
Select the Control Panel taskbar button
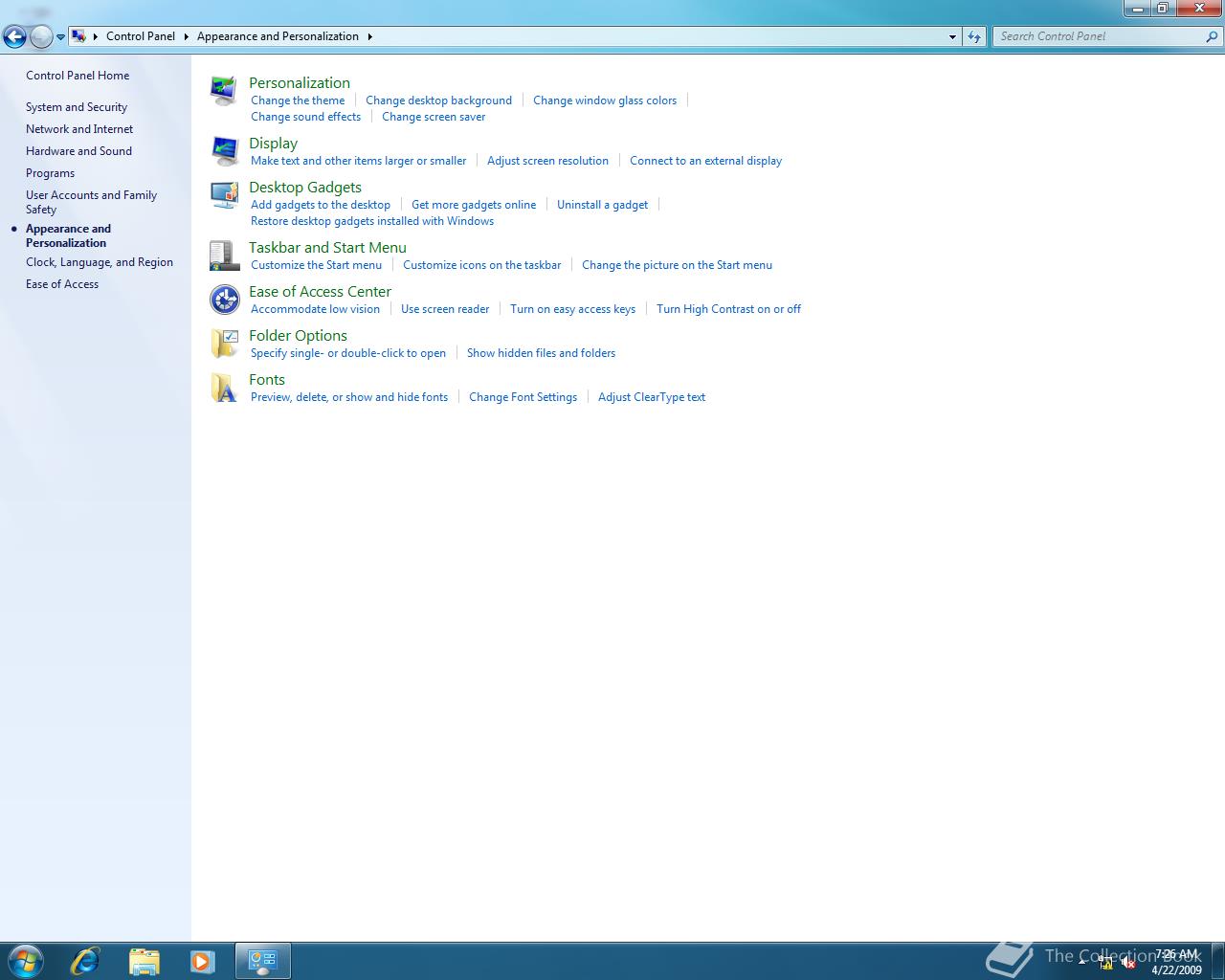262,961
